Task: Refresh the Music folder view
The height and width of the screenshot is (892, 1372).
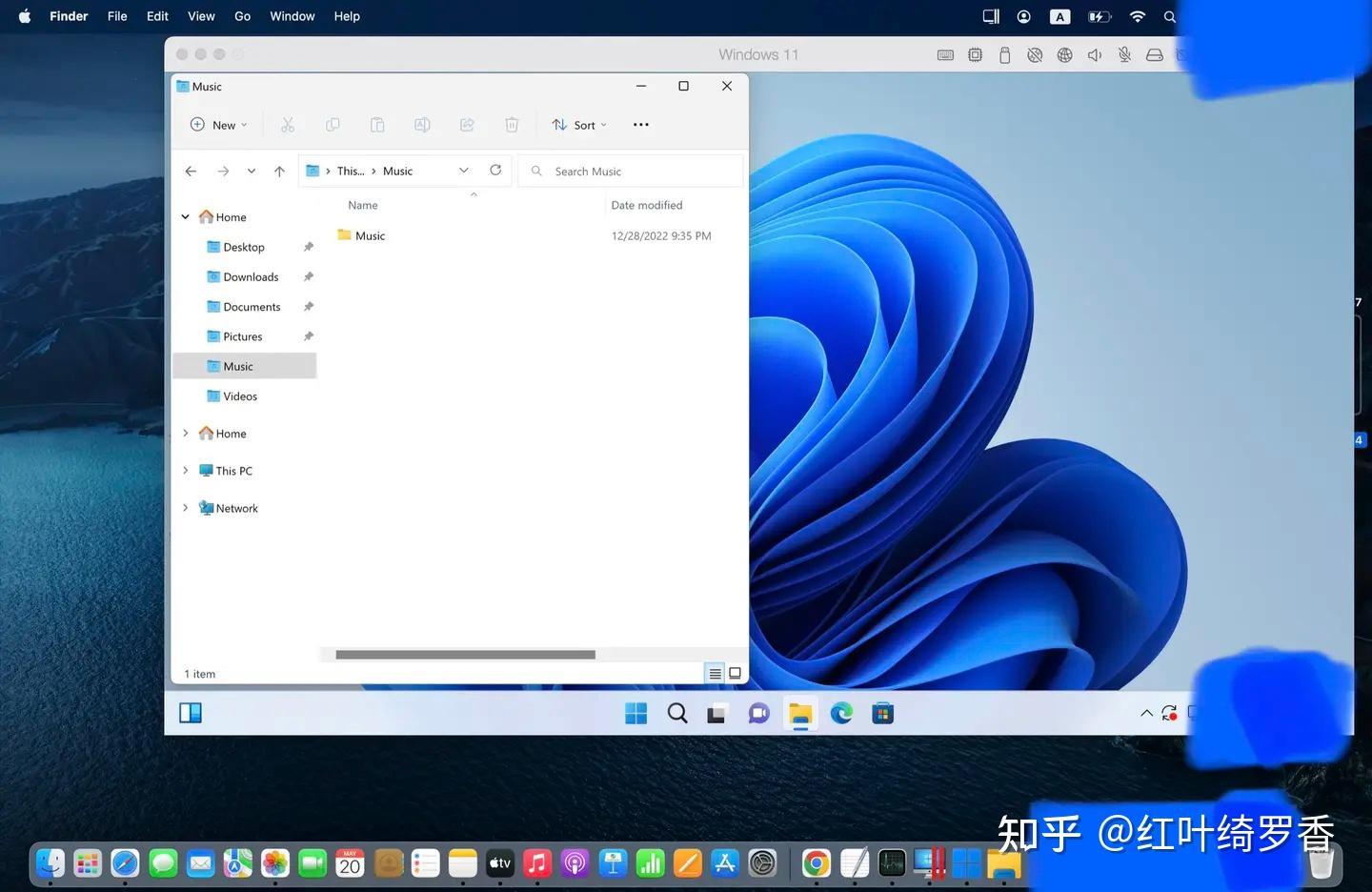Action: click(x=495, y=170)
